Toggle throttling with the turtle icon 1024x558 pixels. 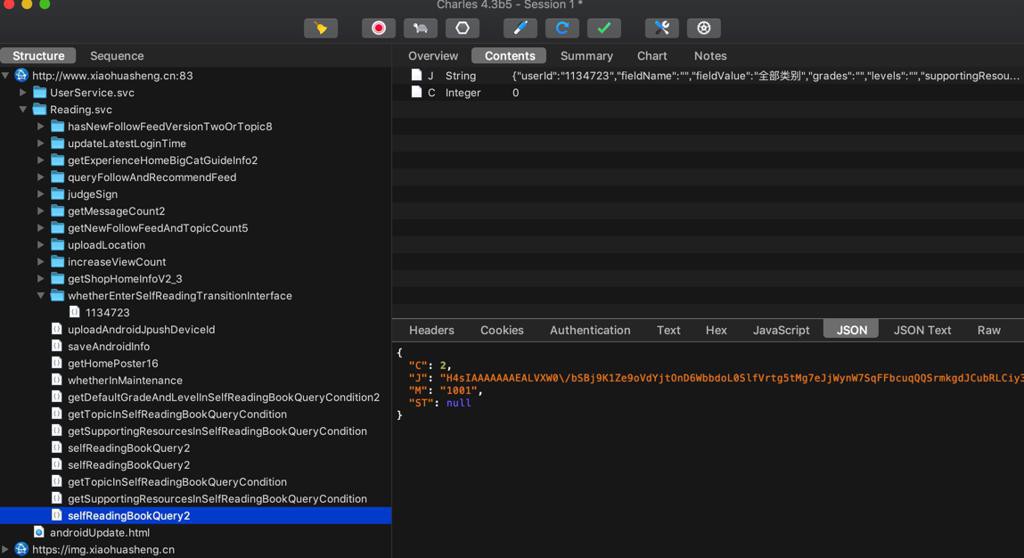click(420, 28)
